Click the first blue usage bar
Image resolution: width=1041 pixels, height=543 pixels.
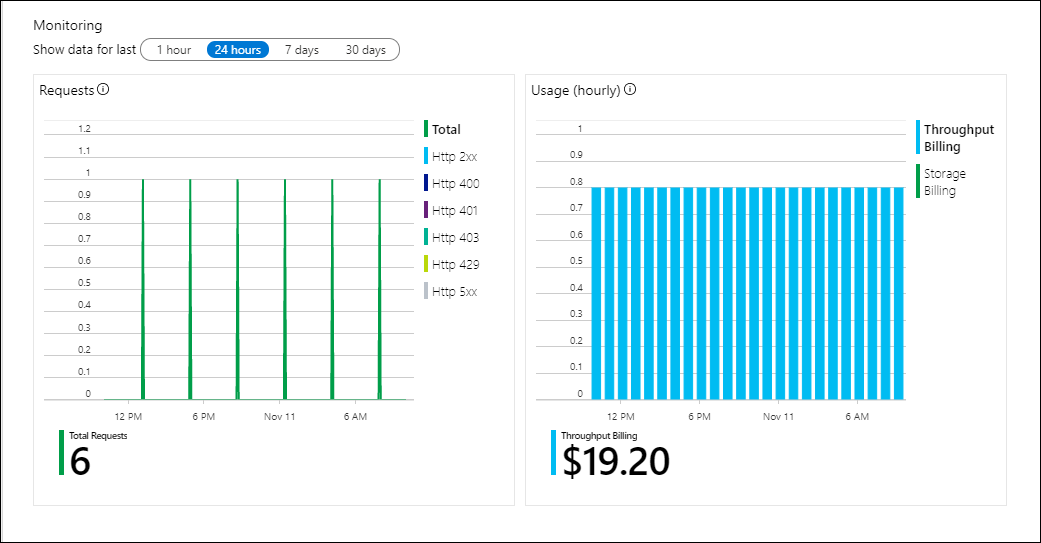[596, 293]
